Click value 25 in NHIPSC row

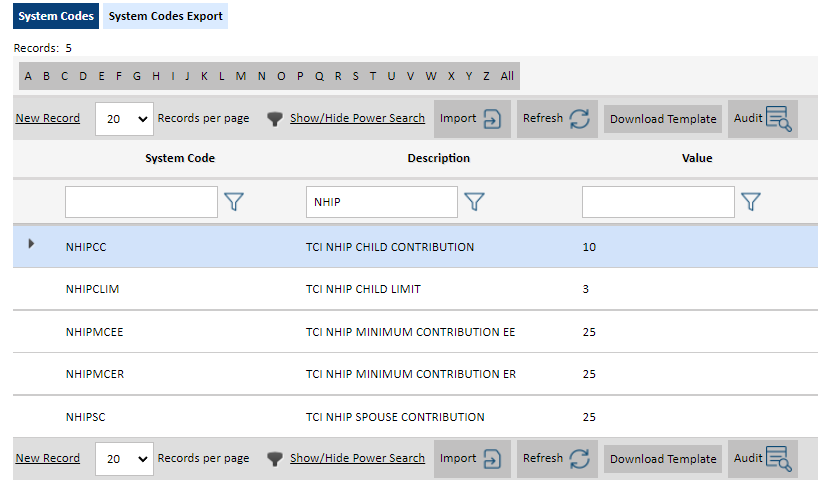[x=589, y=417]
